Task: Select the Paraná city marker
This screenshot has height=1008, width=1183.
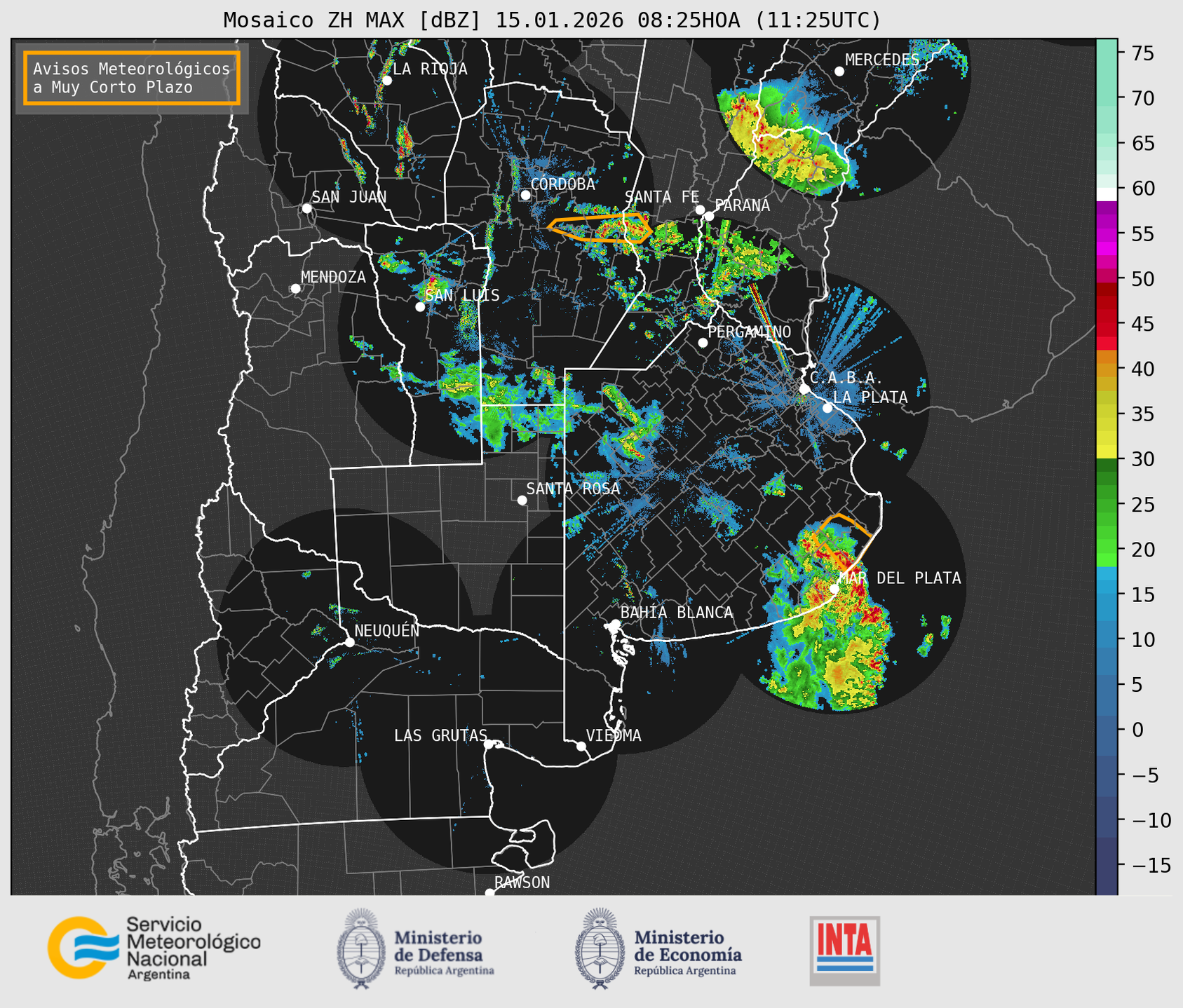Action: point(709,216)
